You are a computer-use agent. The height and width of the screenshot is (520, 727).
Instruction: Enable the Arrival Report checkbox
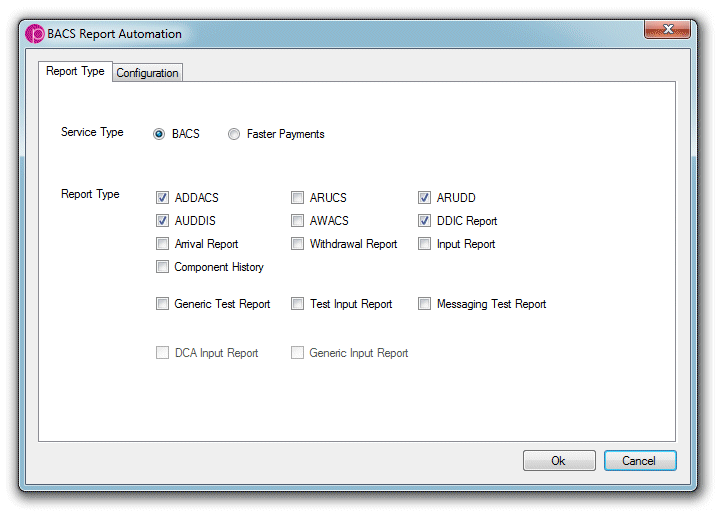tap(162, 244)
